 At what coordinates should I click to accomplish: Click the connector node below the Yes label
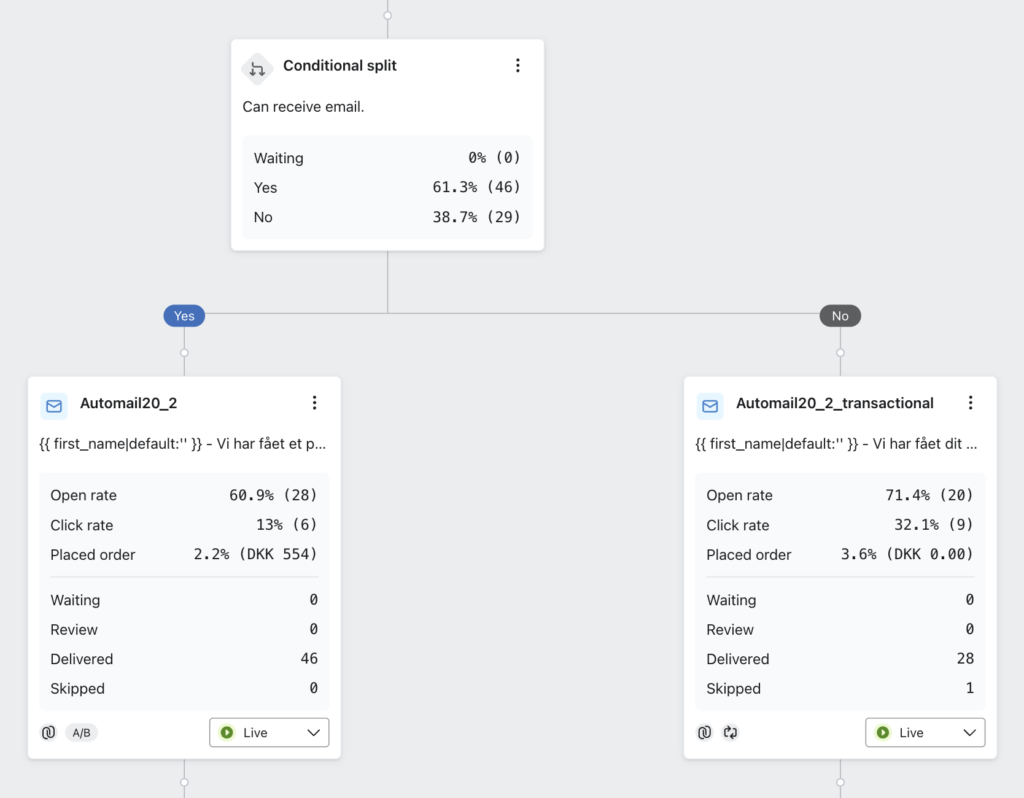[x=184, y=352]
